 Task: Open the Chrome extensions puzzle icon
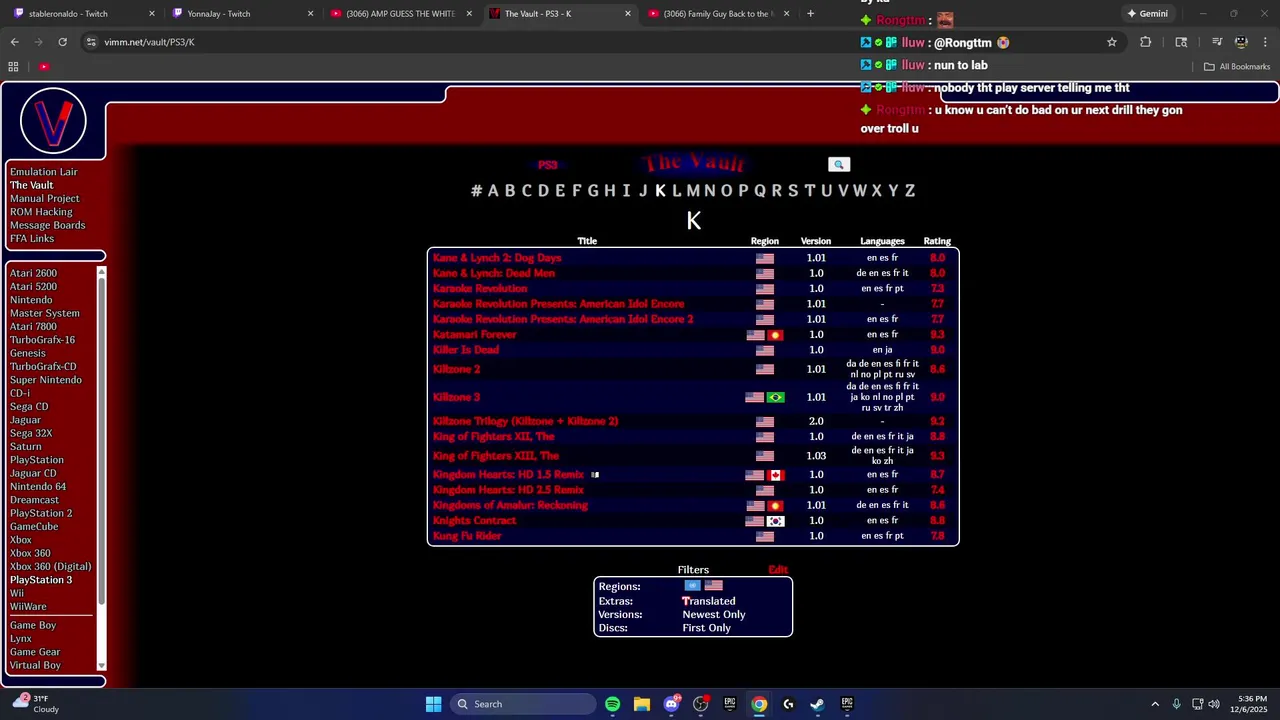(x=1145, y=42)
